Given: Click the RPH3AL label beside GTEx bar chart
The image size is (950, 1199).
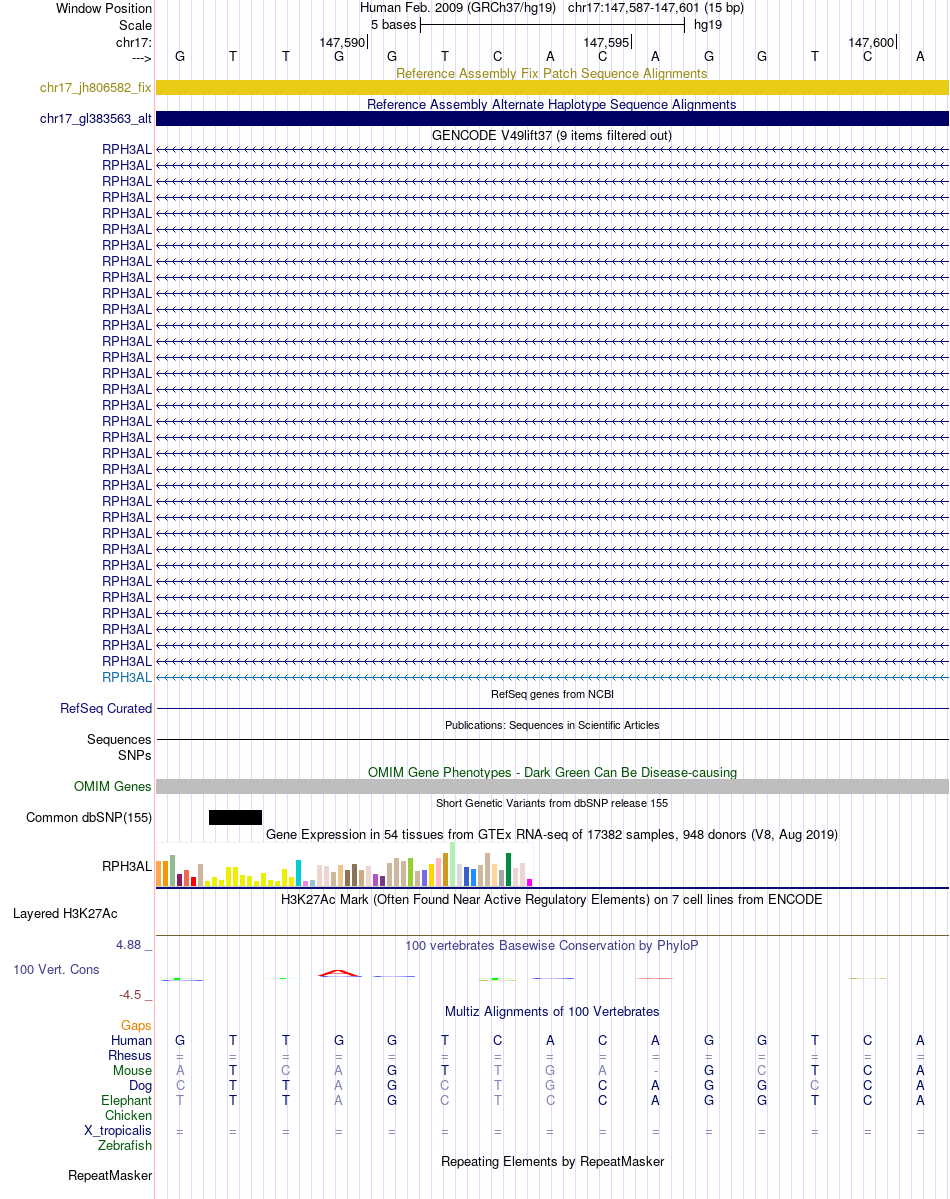Looking at the screenshot, I should 127,866.
